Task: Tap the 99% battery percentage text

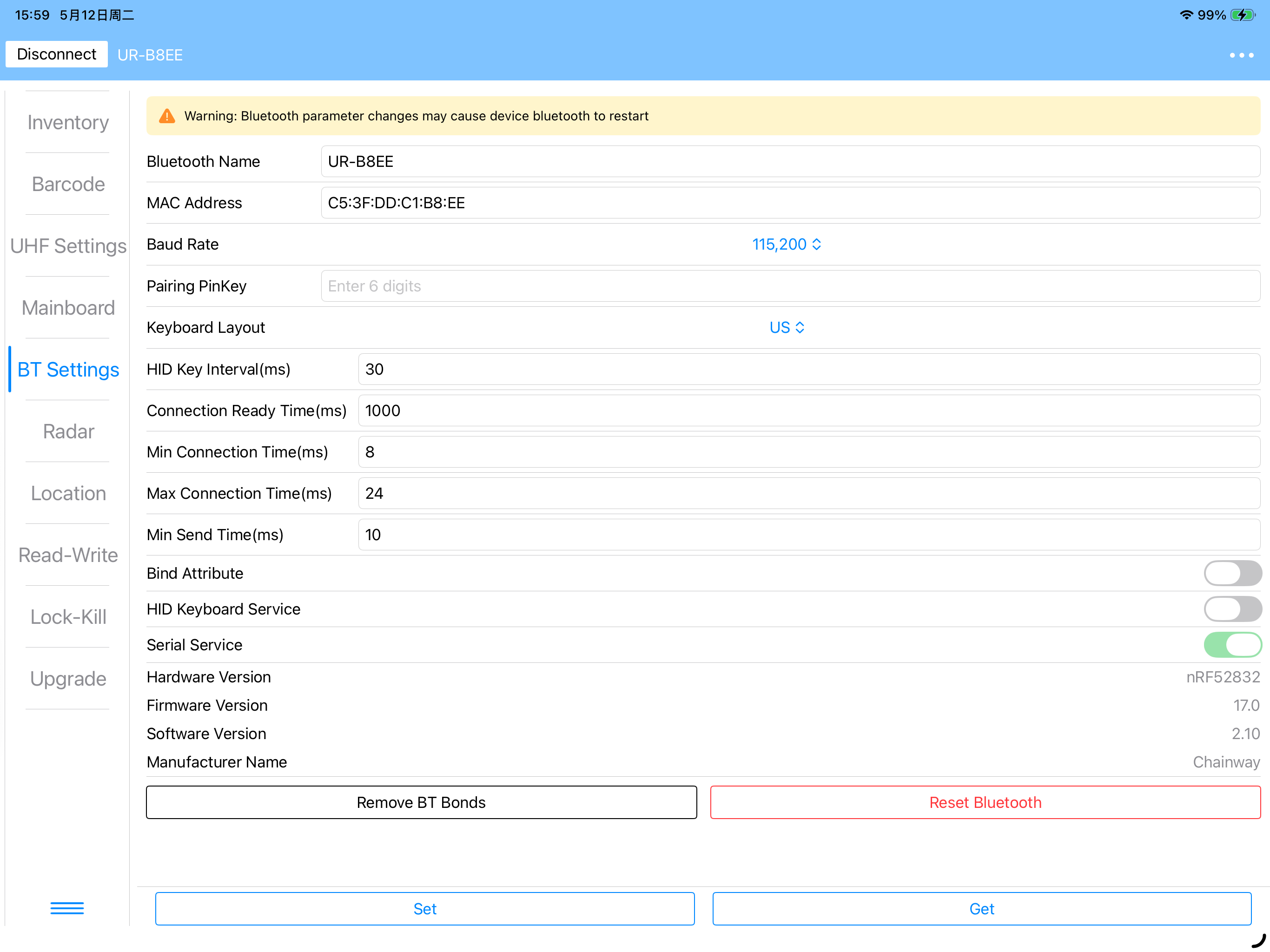Action: (x=1211, y=15)
